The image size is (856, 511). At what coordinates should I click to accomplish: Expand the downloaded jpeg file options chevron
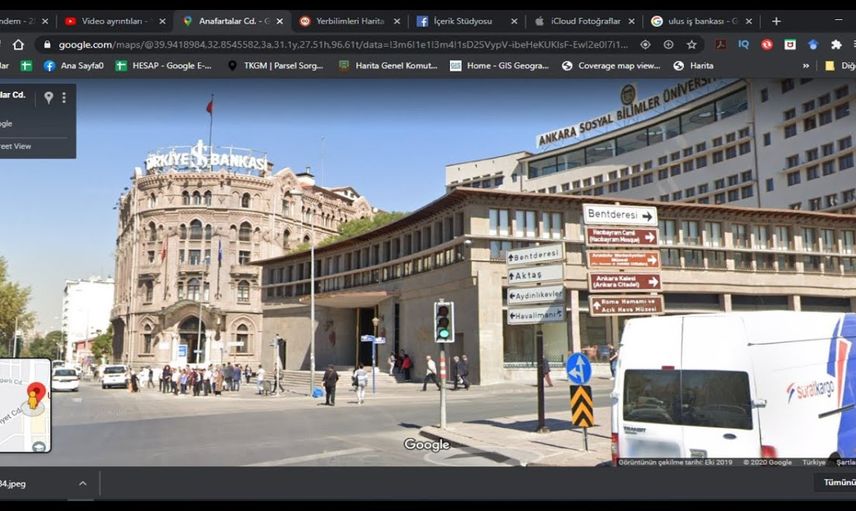tap(83, 484)
